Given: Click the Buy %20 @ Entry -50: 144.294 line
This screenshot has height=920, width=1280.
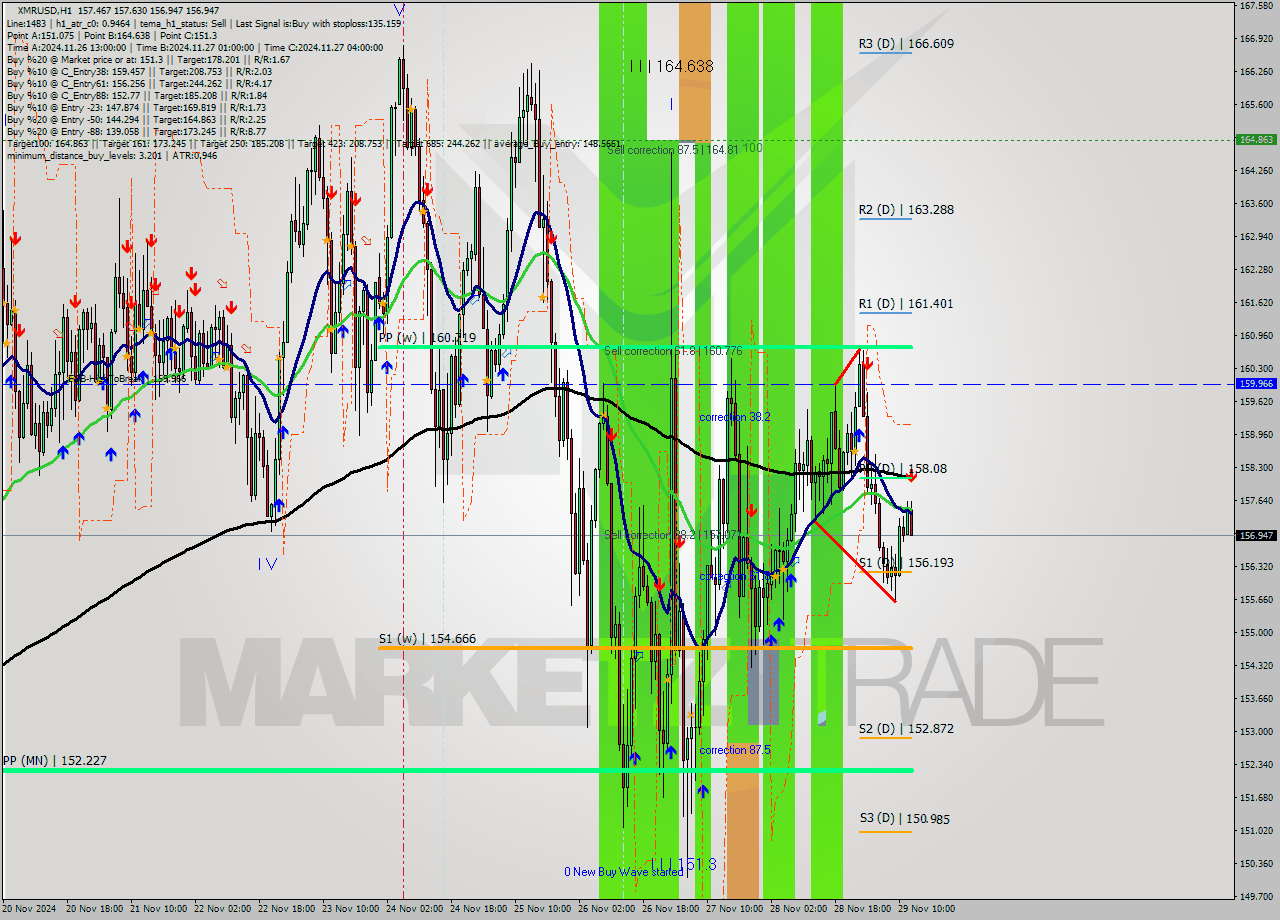Looking at the screenshot, I should coord(136,119).
